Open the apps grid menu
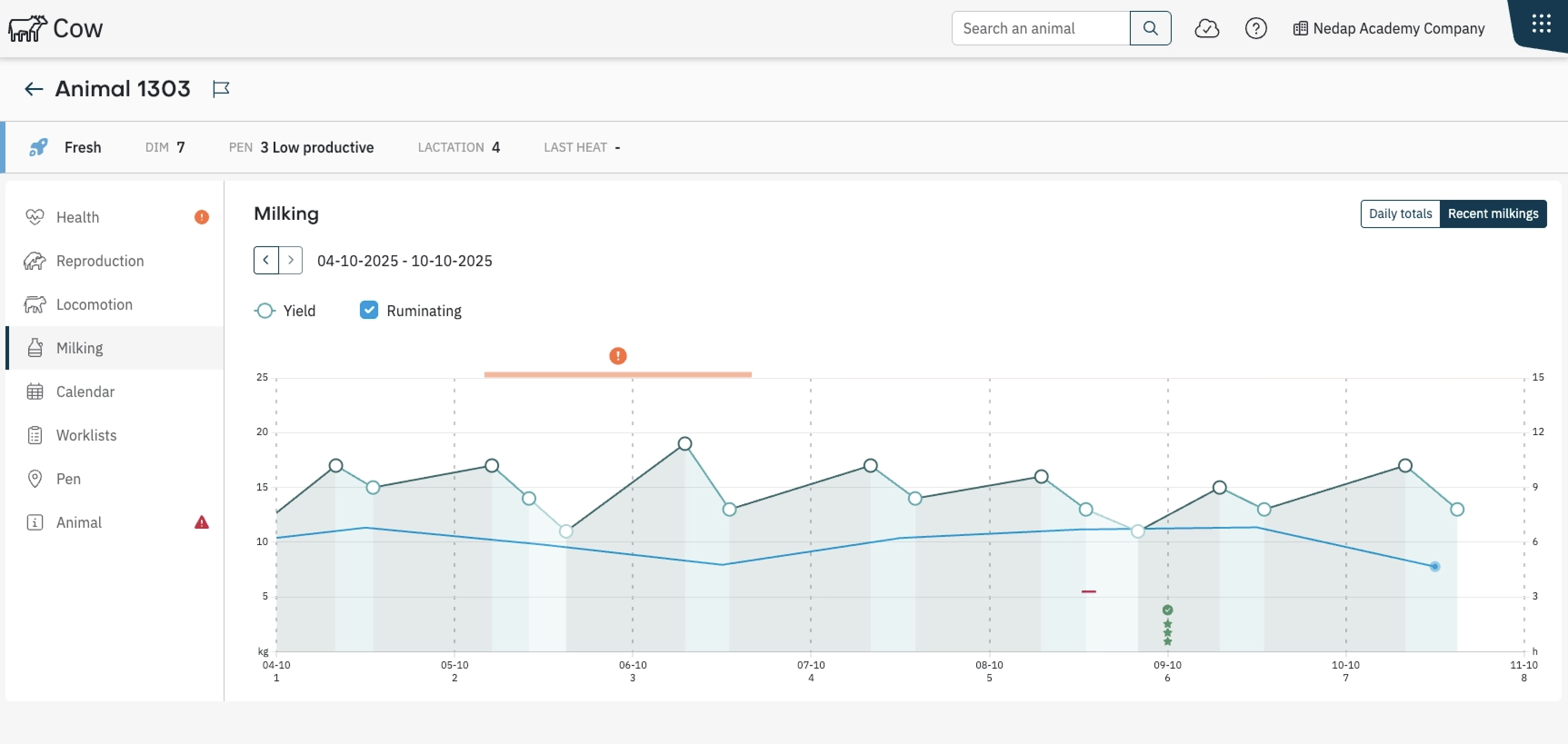 tap(1541, 25)
